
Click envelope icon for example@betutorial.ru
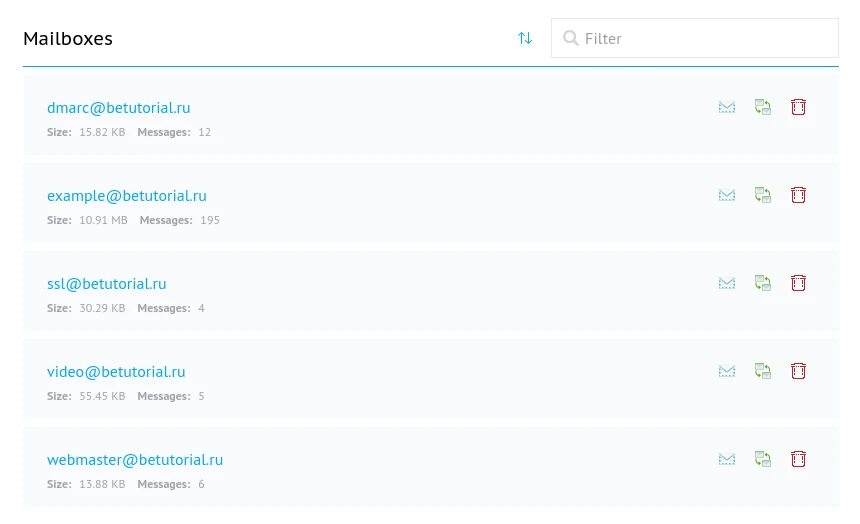click(727, 195)
